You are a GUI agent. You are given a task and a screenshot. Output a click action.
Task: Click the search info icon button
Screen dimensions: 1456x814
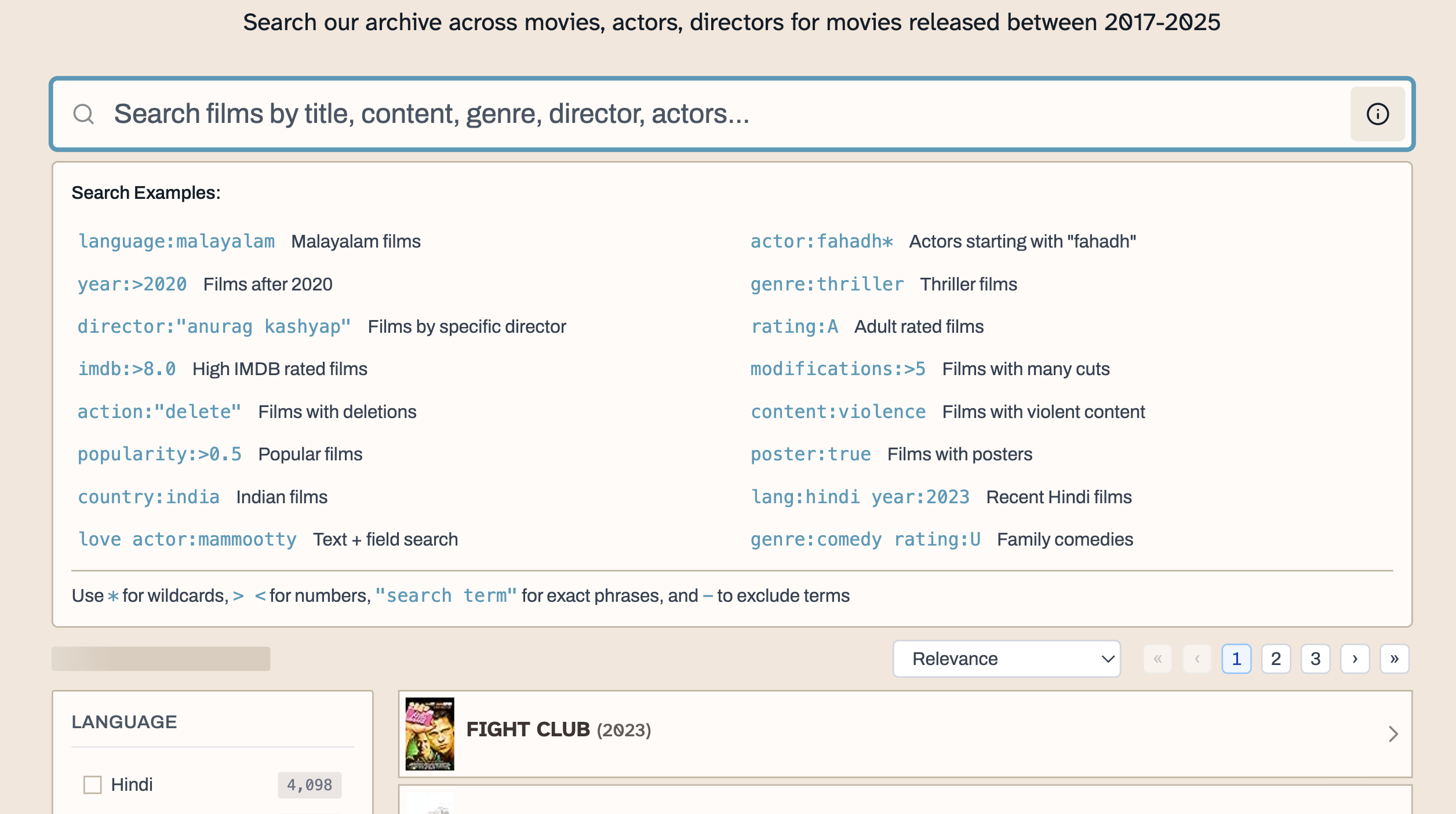coord(1377,114)
